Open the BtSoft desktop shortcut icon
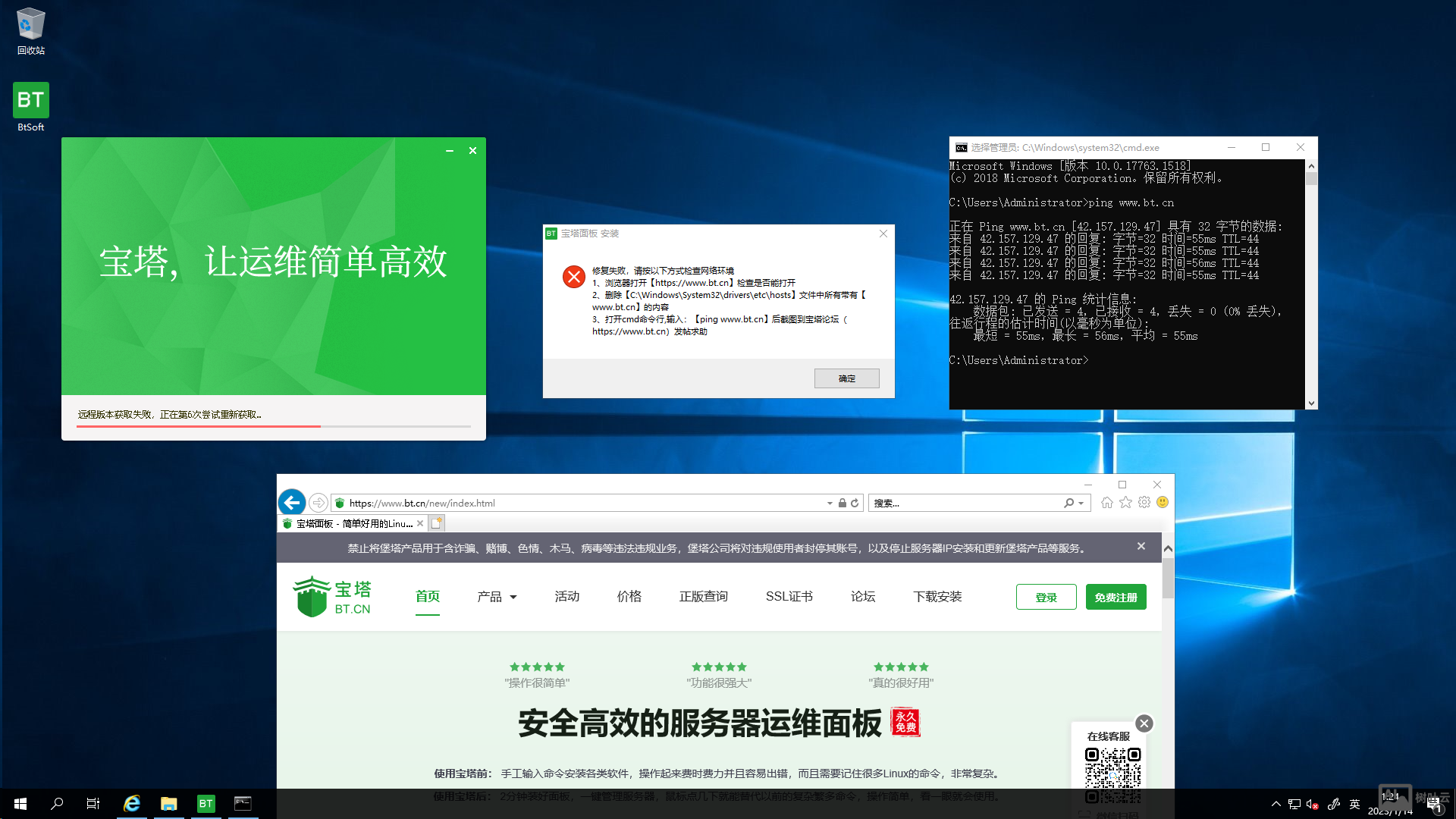The width and height of the screenshot is (1456, 819). tap(30, 101)
